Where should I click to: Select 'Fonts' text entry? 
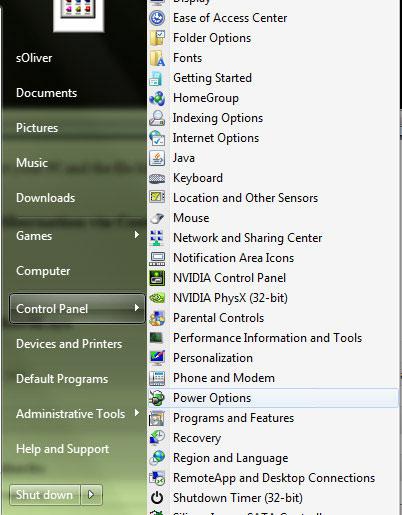(x=188, y=58)
